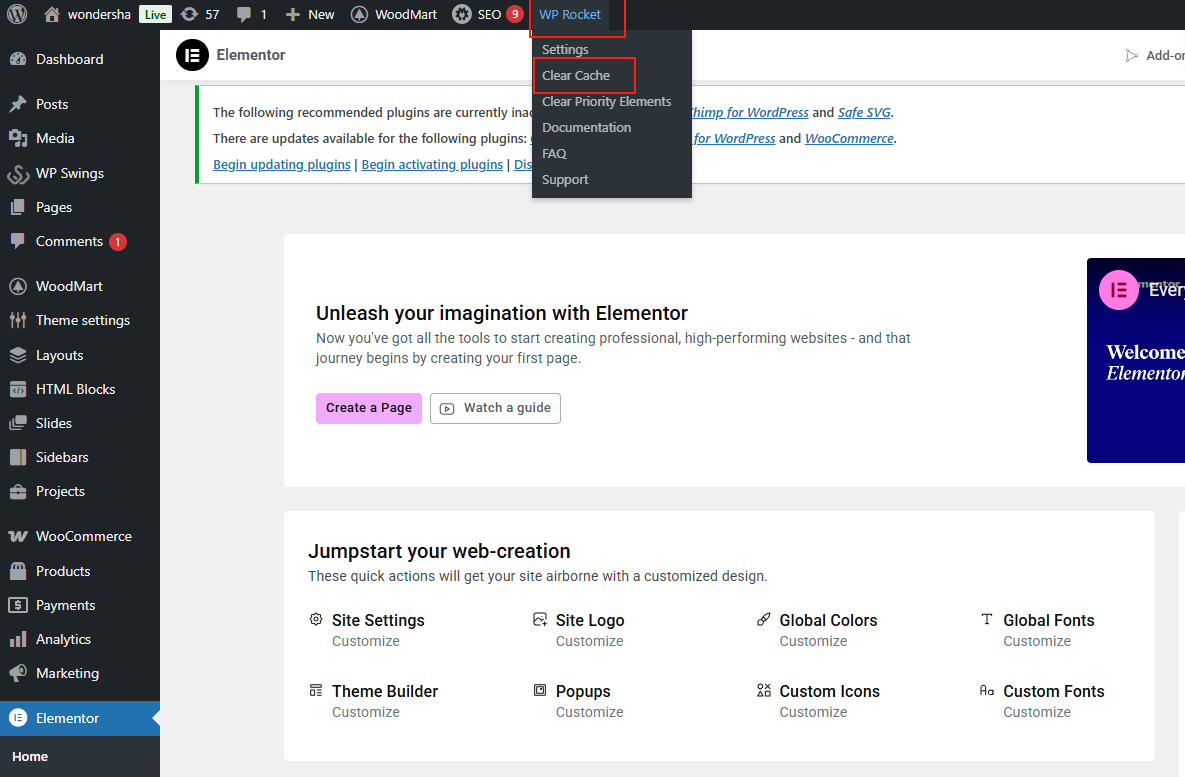Screen dimensions: 1185x777
Task: Open WP Rocket Settings menu item
Action: [565, 49]
